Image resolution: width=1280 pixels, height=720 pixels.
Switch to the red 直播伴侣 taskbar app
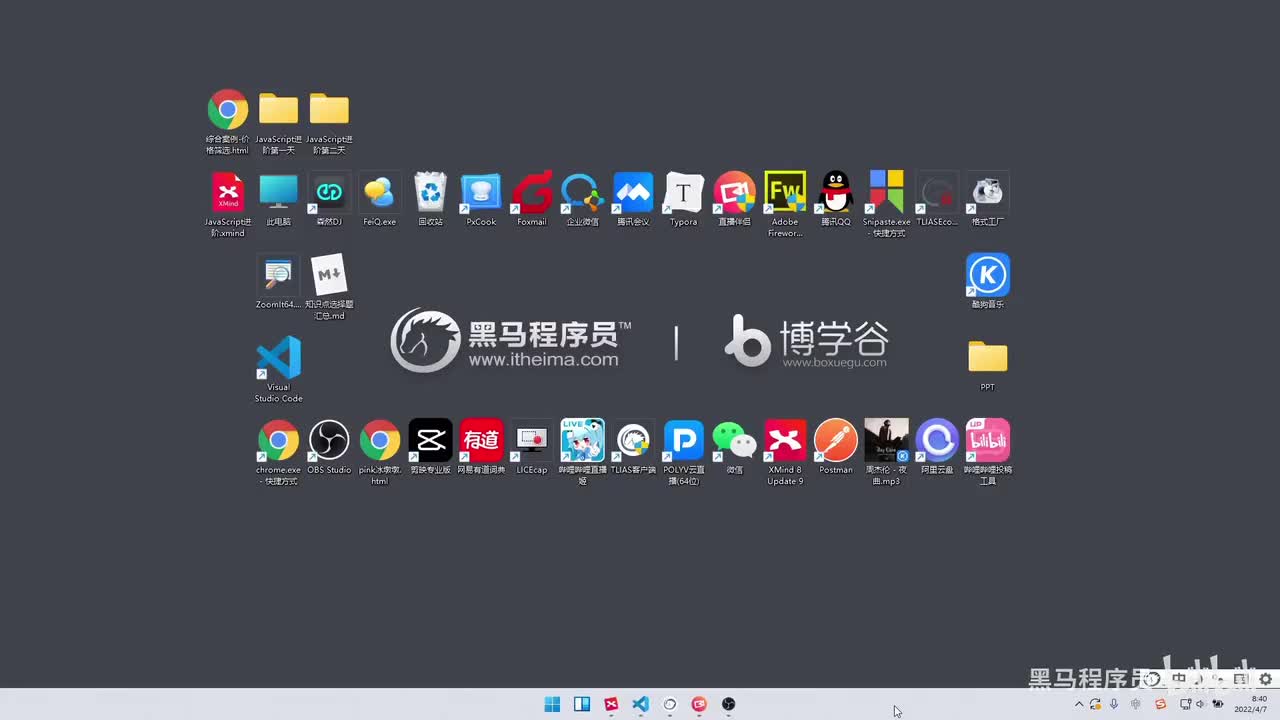click(699, 704)
